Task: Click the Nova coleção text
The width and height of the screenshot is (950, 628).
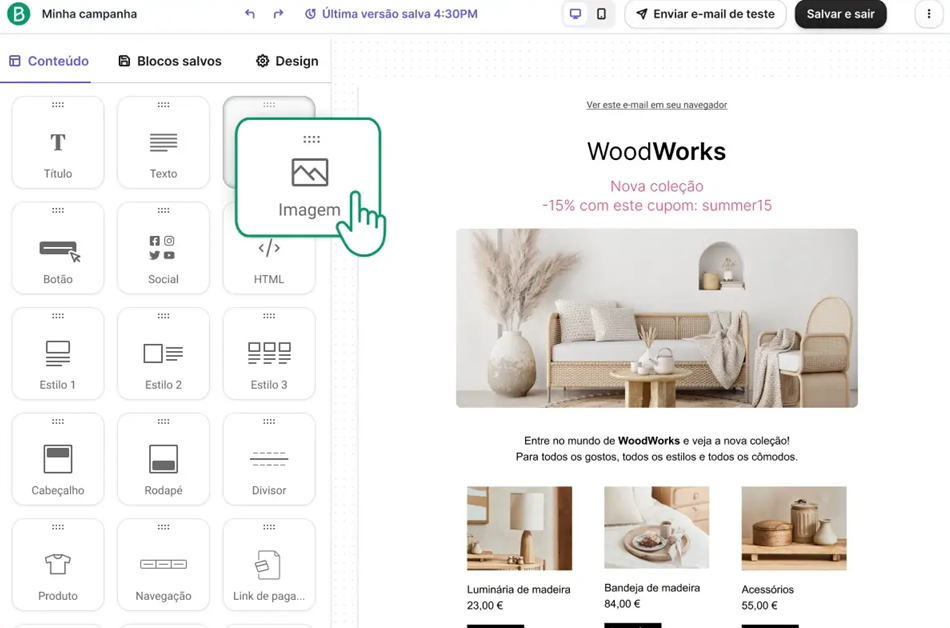Action: [657, 186]
